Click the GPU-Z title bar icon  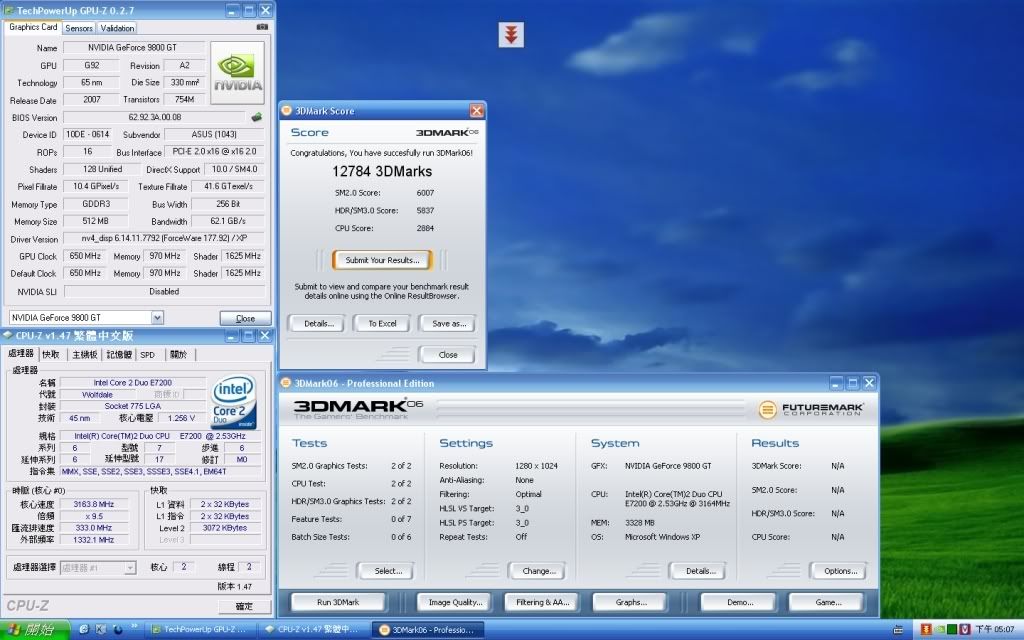tap(8, 10)
